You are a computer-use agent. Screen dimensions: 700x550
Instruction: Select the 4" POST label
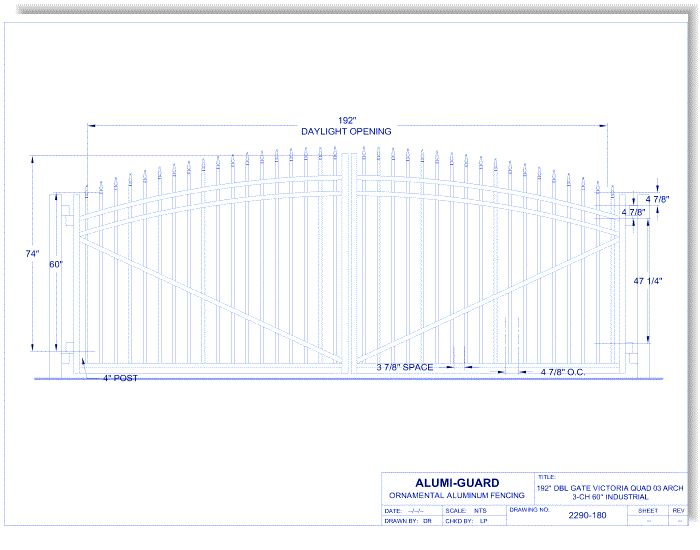121,378
